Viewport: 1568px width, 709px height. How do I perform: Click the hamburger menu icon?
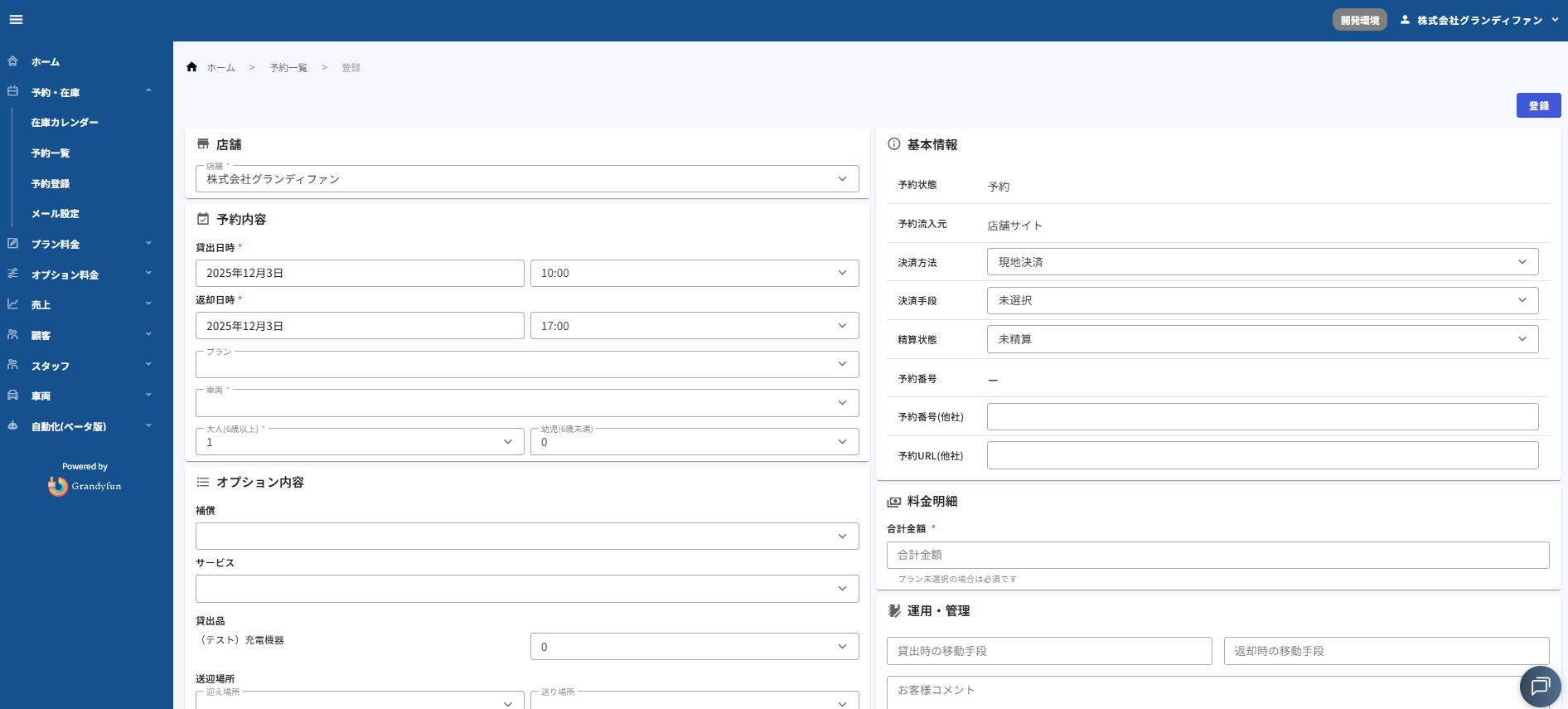[x=16, y=20]
